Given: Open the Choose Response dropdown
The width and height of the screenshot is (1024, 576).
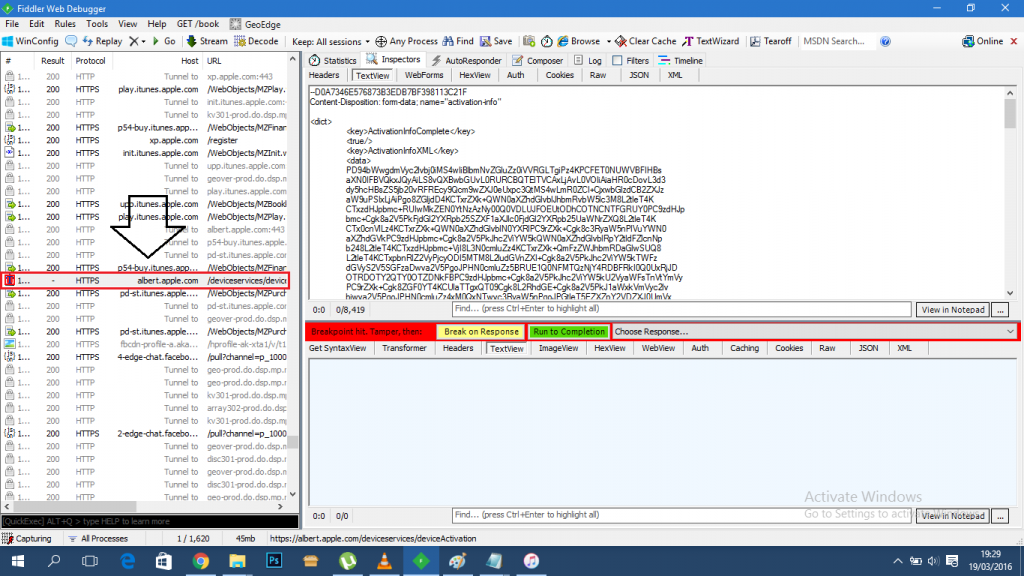Looking at the screenshot, I should (814, 332).
